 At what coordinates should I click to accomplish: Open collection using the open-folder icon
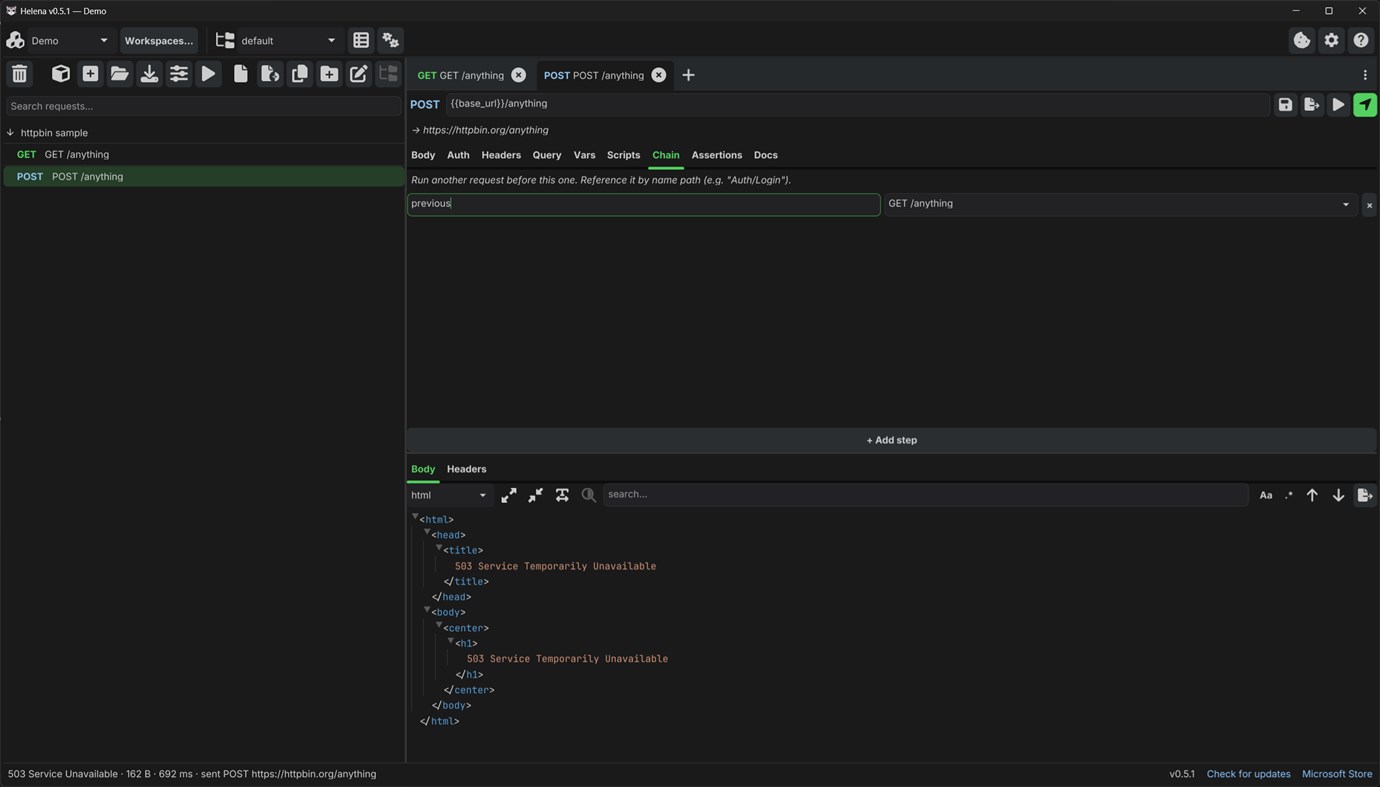[120, 74]
